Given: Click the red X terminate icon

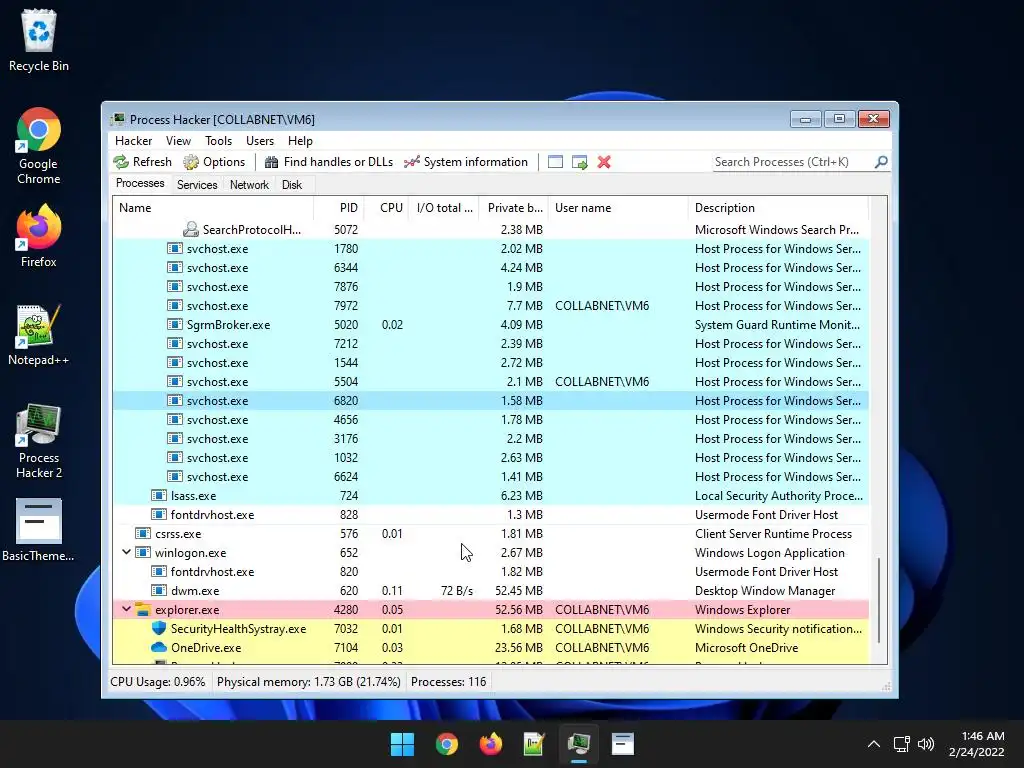Looking at the screenshot, I should pos(604,162).
